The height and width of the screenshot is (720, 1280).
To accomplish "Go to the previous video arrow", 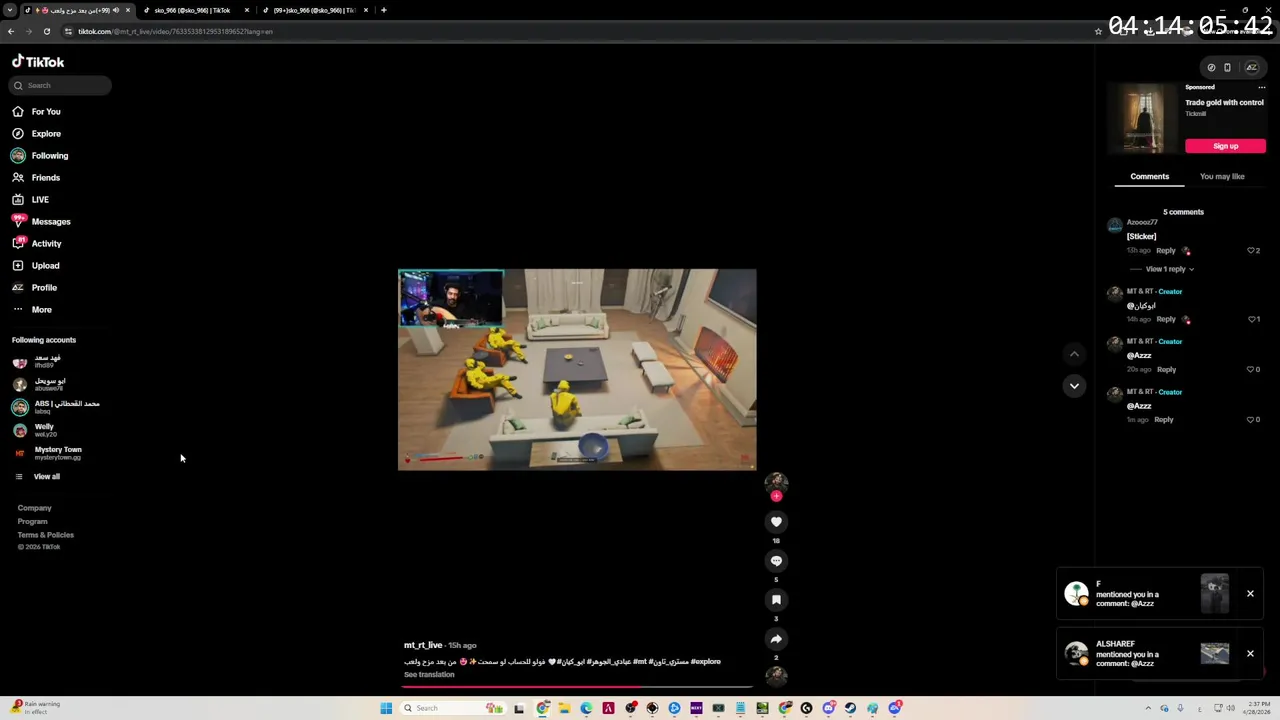I will (x=1074, y=354).
